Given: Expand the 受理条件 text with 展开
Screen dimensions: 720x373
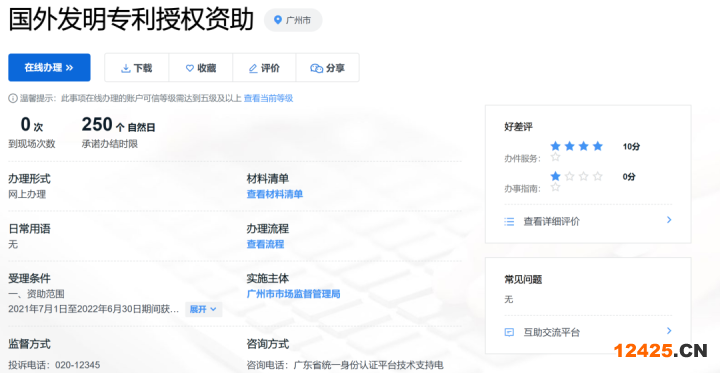Looking at the screenshot, I should [203, 309].
